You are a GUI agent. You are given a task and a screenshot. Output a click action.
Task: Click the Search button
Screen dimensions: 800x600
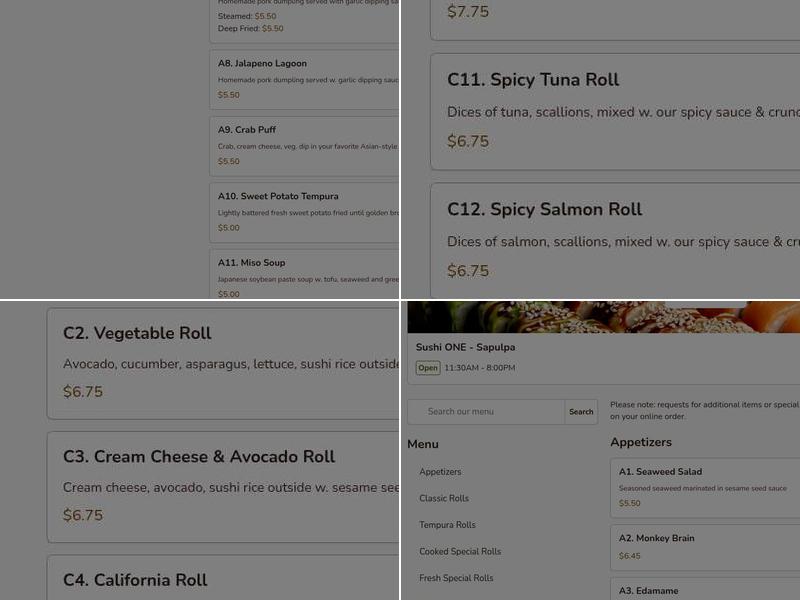[x=581, y=411]
